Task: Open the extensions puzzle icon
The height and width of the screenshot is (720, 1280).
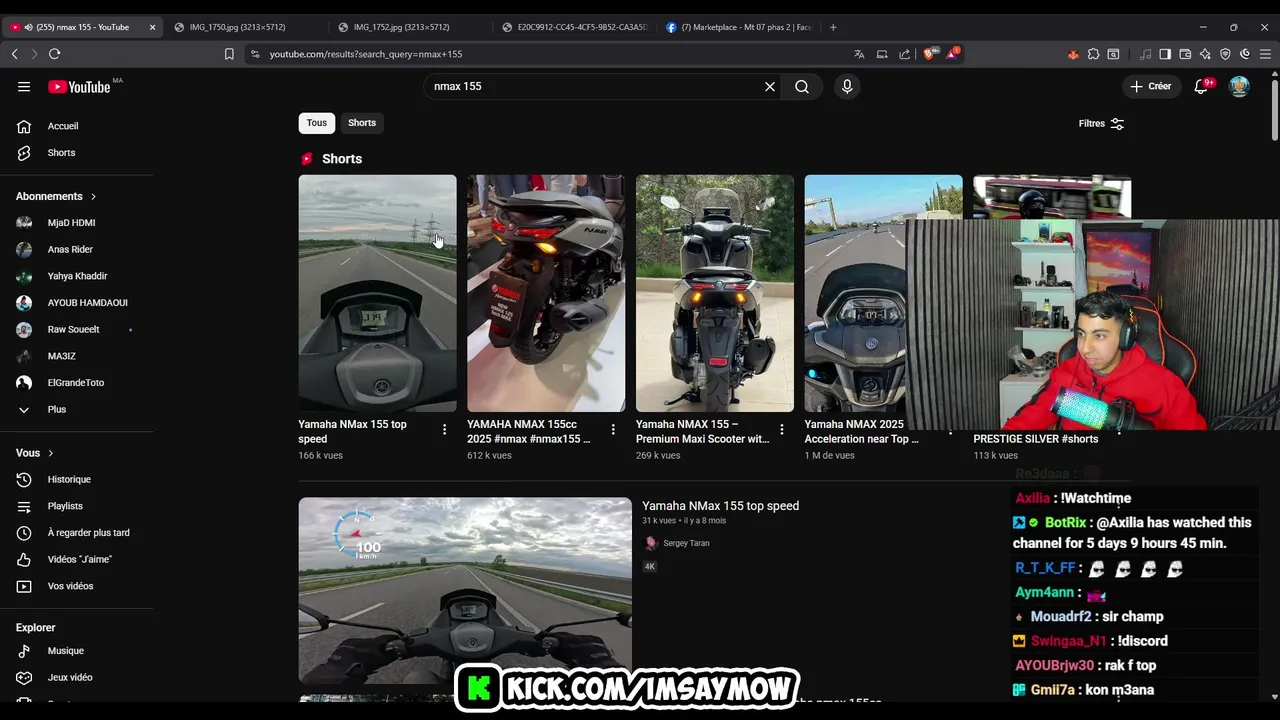Action: click(x=1093, y=54)
